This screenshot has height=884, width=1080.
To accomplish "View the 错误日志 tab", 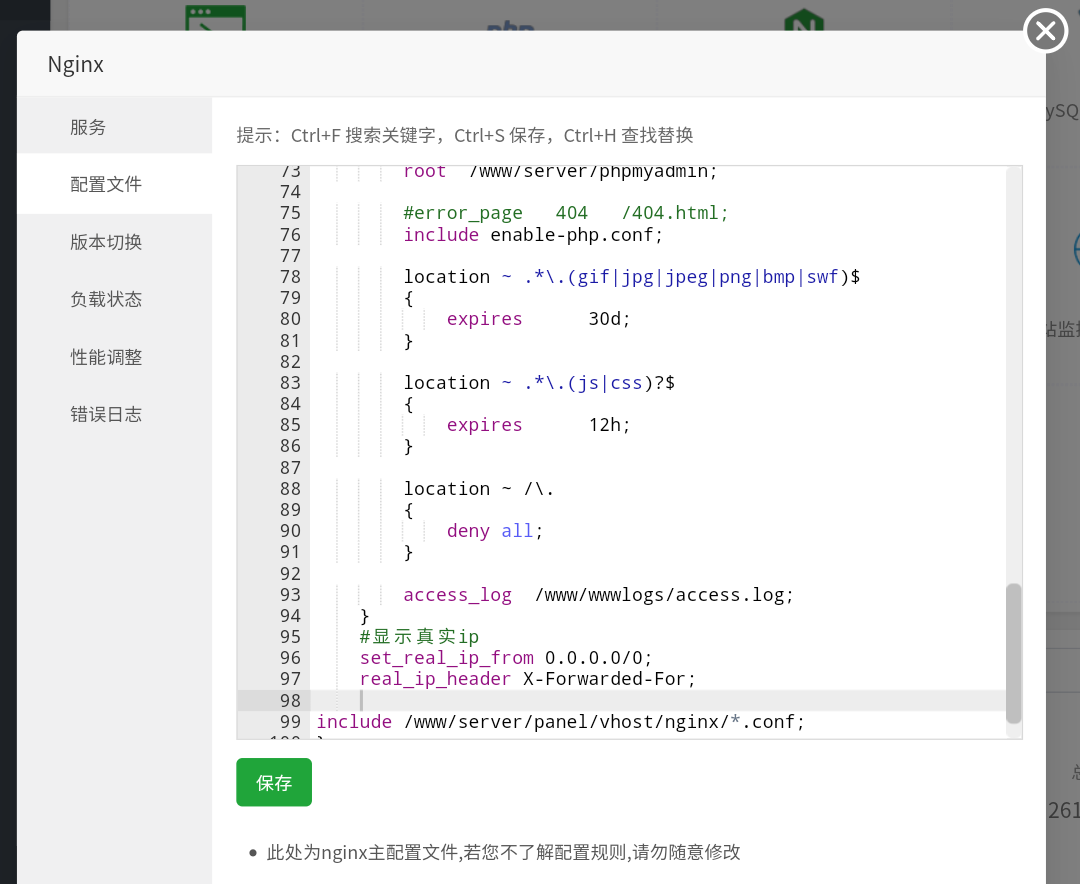I will click(106, 414).
